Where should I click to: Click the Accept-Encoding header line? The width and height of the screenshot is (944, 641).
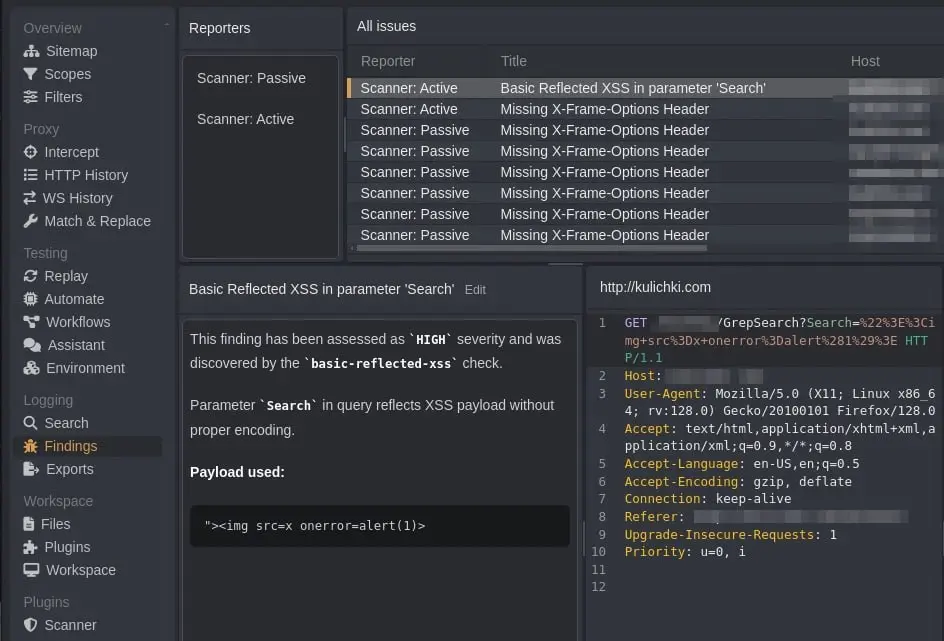pos(738,482)
